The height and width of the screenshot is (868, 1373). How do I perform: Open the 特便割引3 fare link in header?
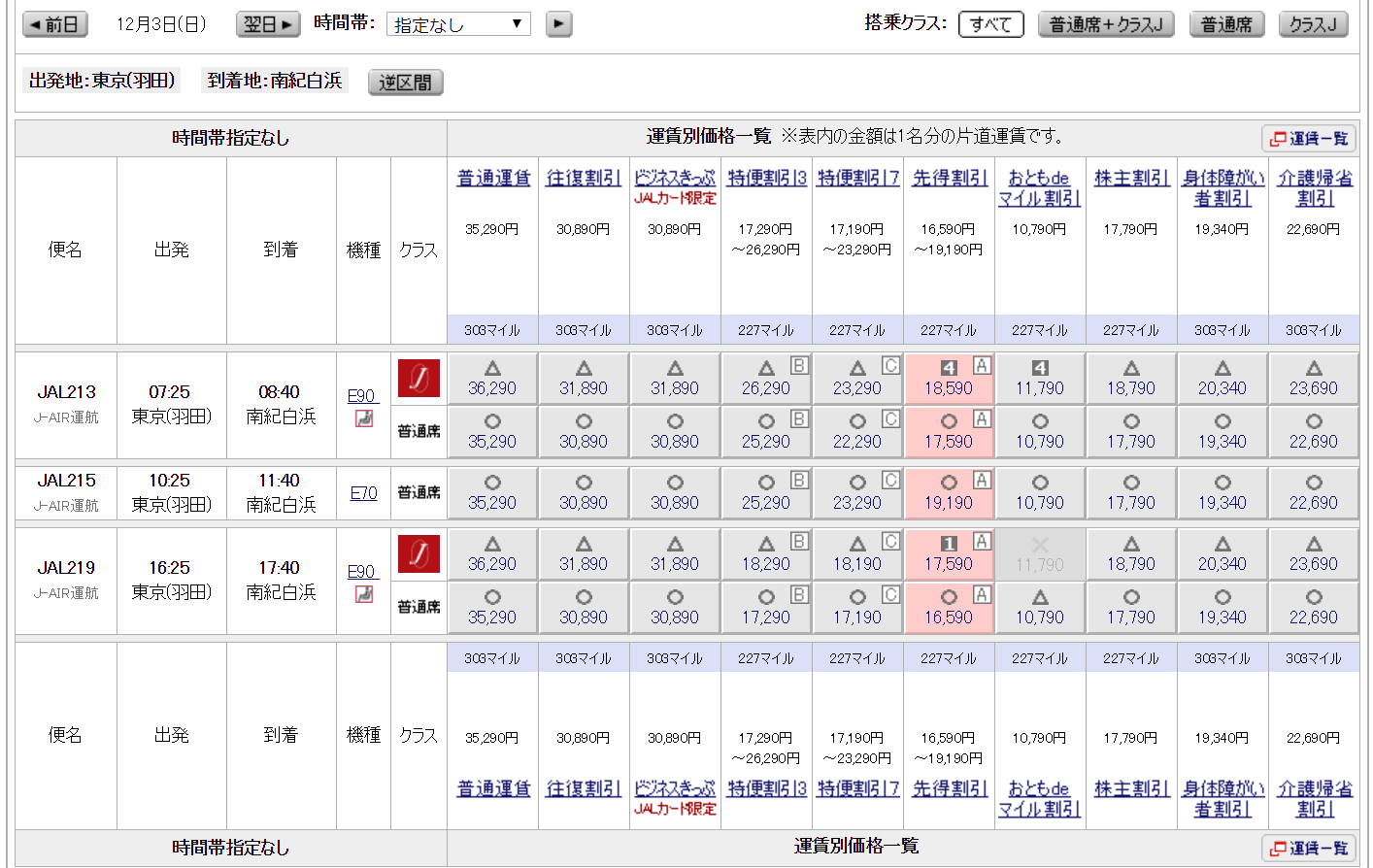[x=767, y=178]
